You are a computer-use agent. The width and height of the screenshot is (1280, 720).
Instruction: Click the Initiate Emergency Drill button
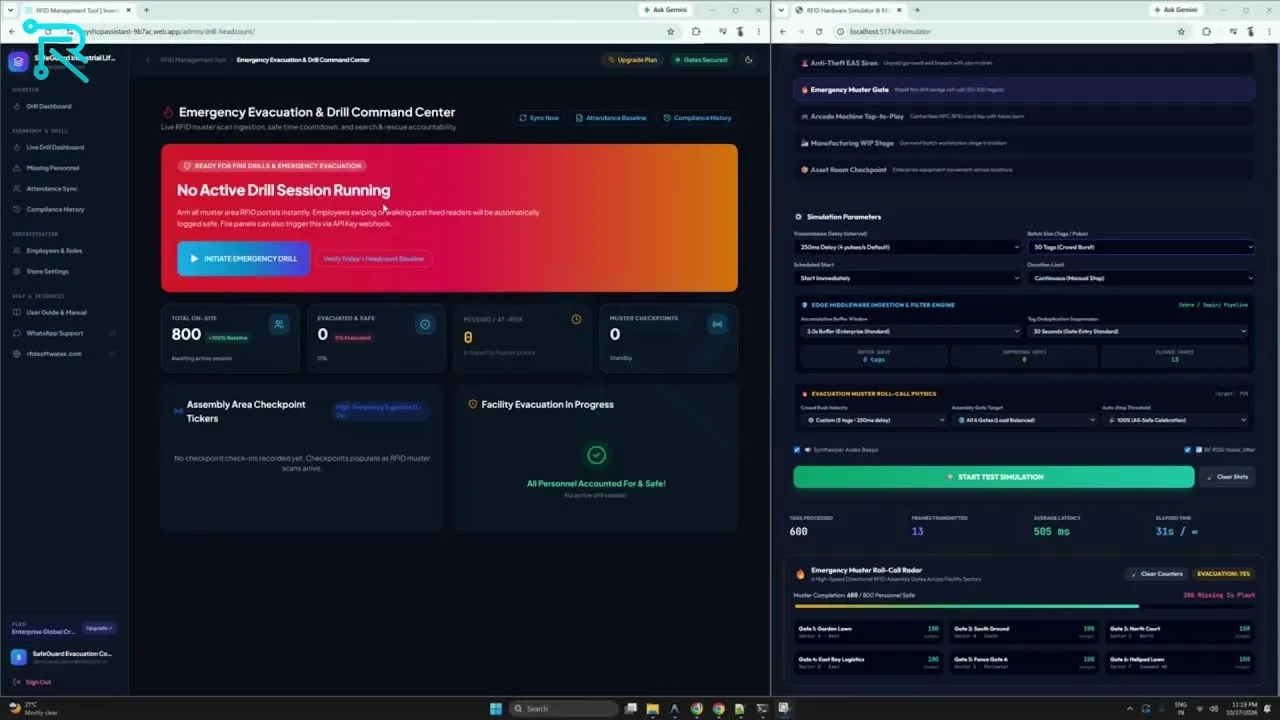(x=243, y=259)
